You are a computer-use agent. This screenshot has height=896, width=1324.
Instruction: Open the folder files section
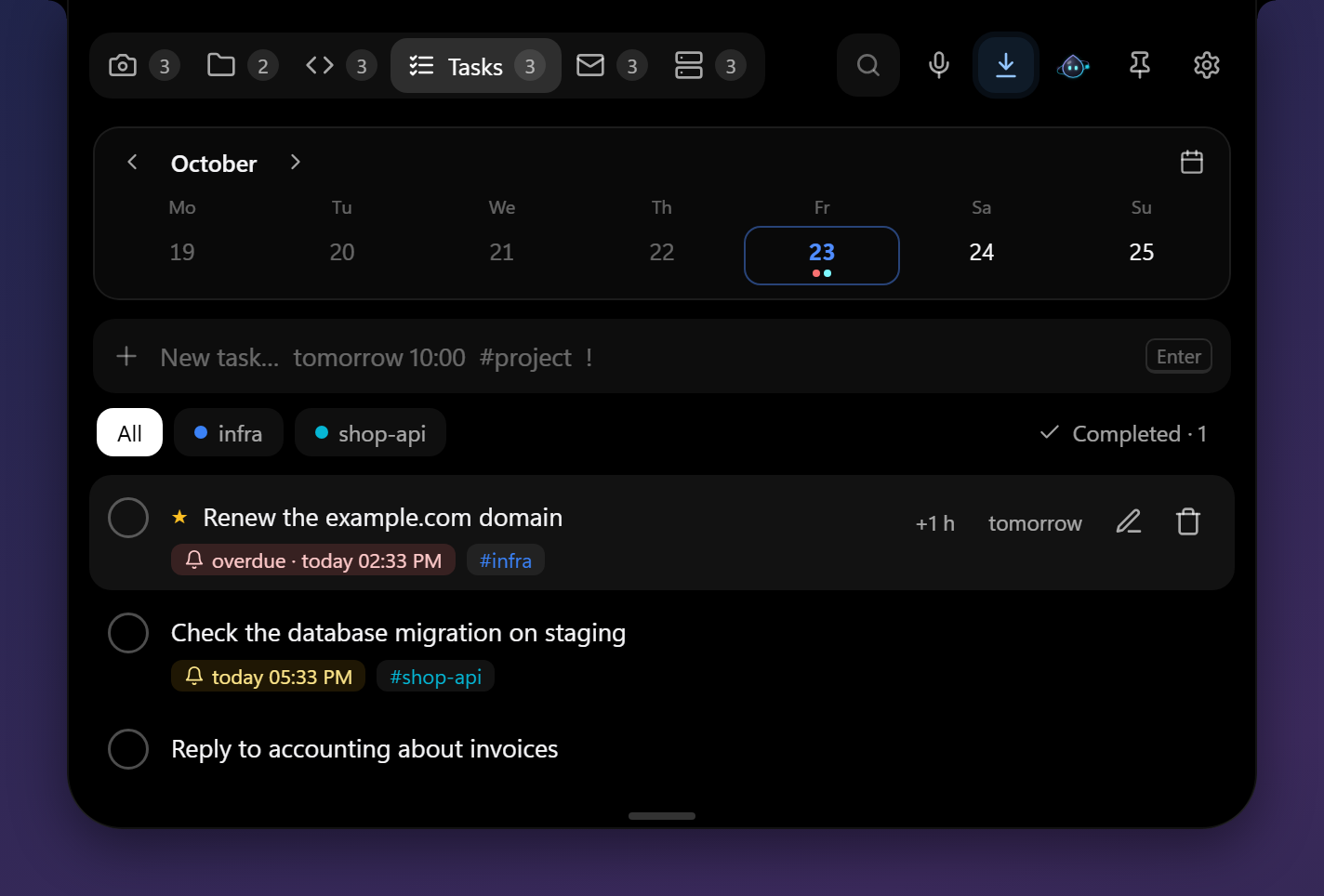click(242, 66)
